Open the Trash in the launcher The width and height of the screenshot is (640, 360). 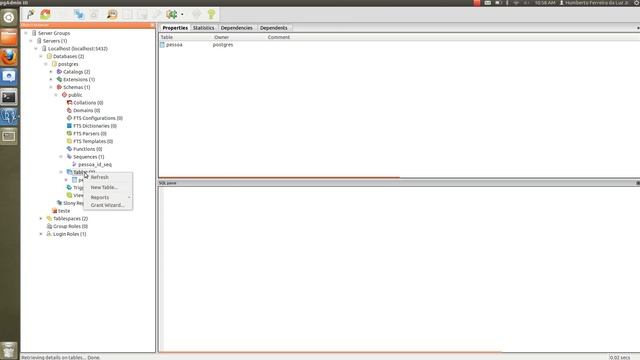click(9, 350)
